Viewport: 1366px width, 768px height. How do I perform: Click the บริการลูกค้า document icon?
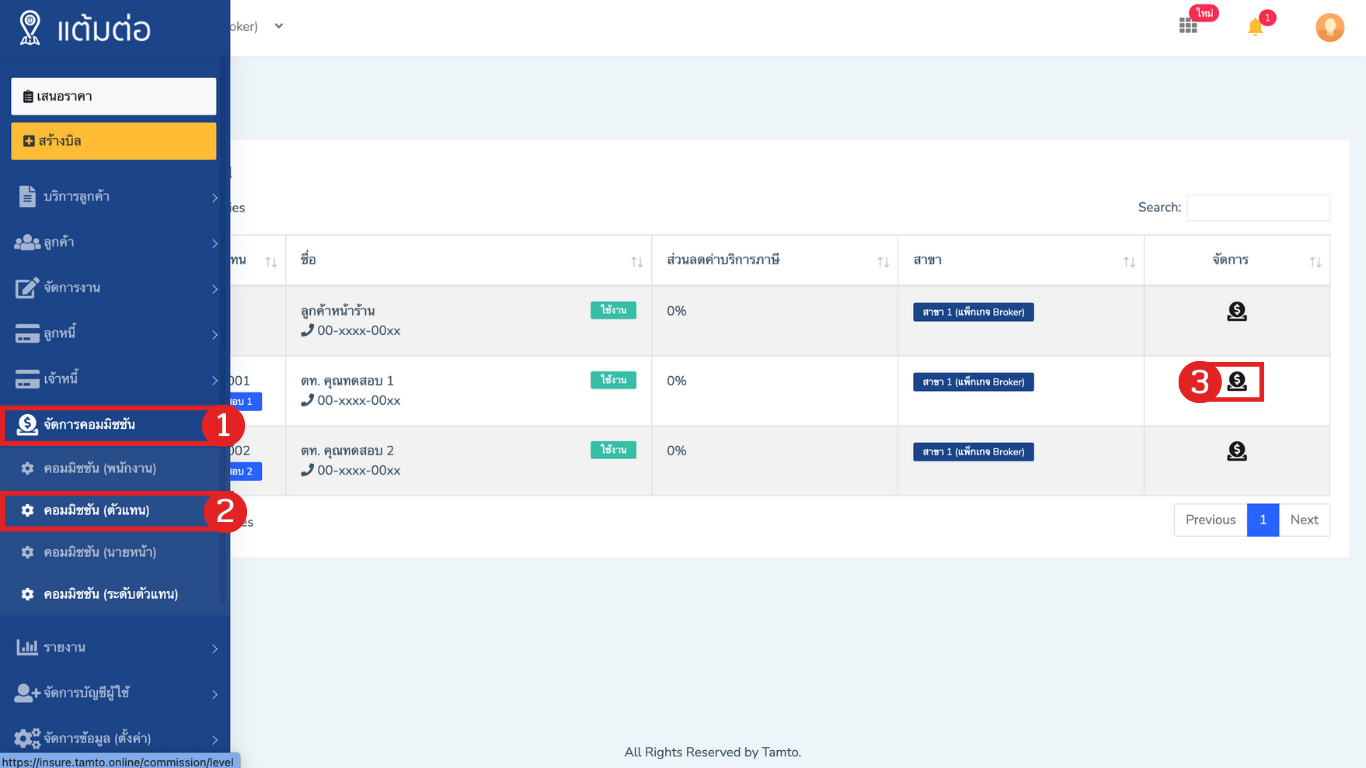(27, 196)
